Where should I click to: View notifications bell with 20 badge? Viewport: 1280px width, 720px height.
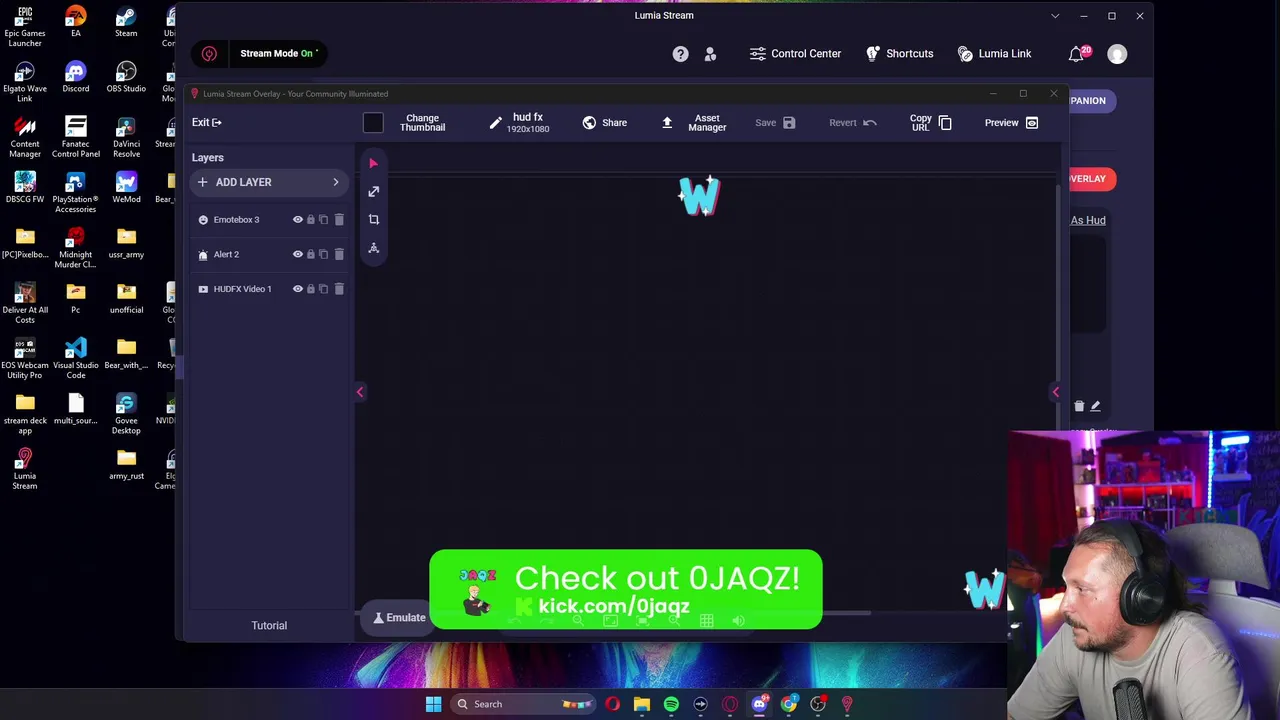pos(1078,54)
